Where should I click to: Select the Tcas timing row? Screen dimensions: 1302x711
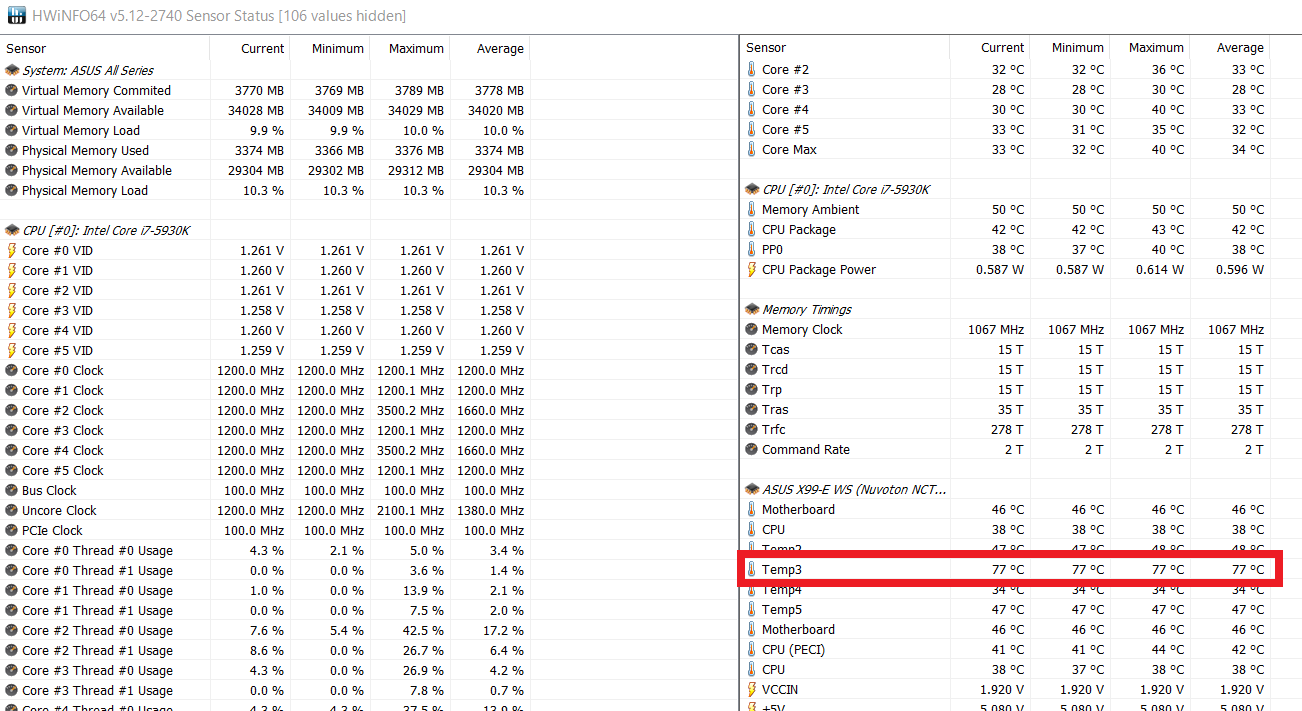[1005, 349]
